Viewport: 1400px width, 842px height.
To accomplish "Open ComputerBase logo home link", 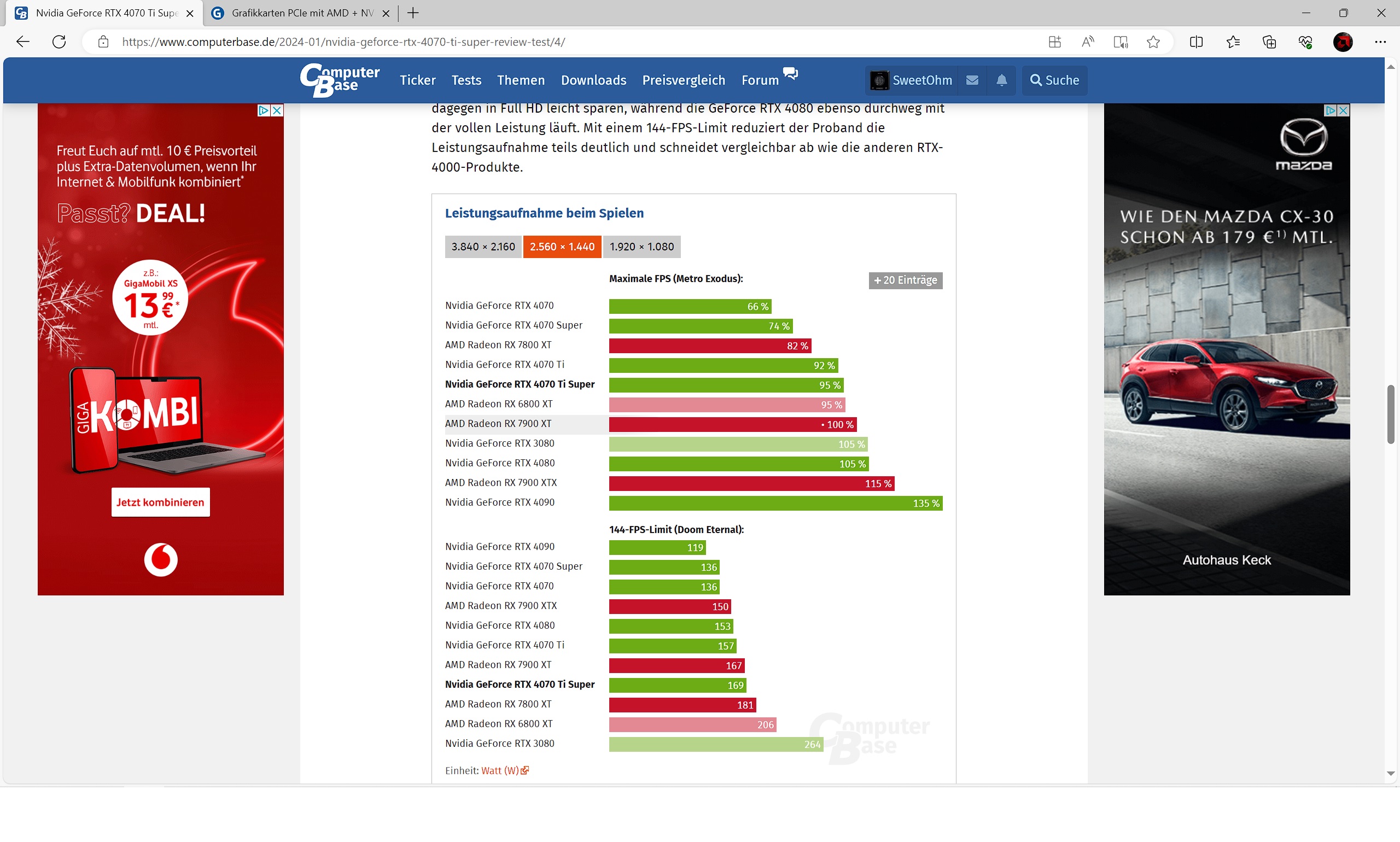I will [x=340, y=80].
